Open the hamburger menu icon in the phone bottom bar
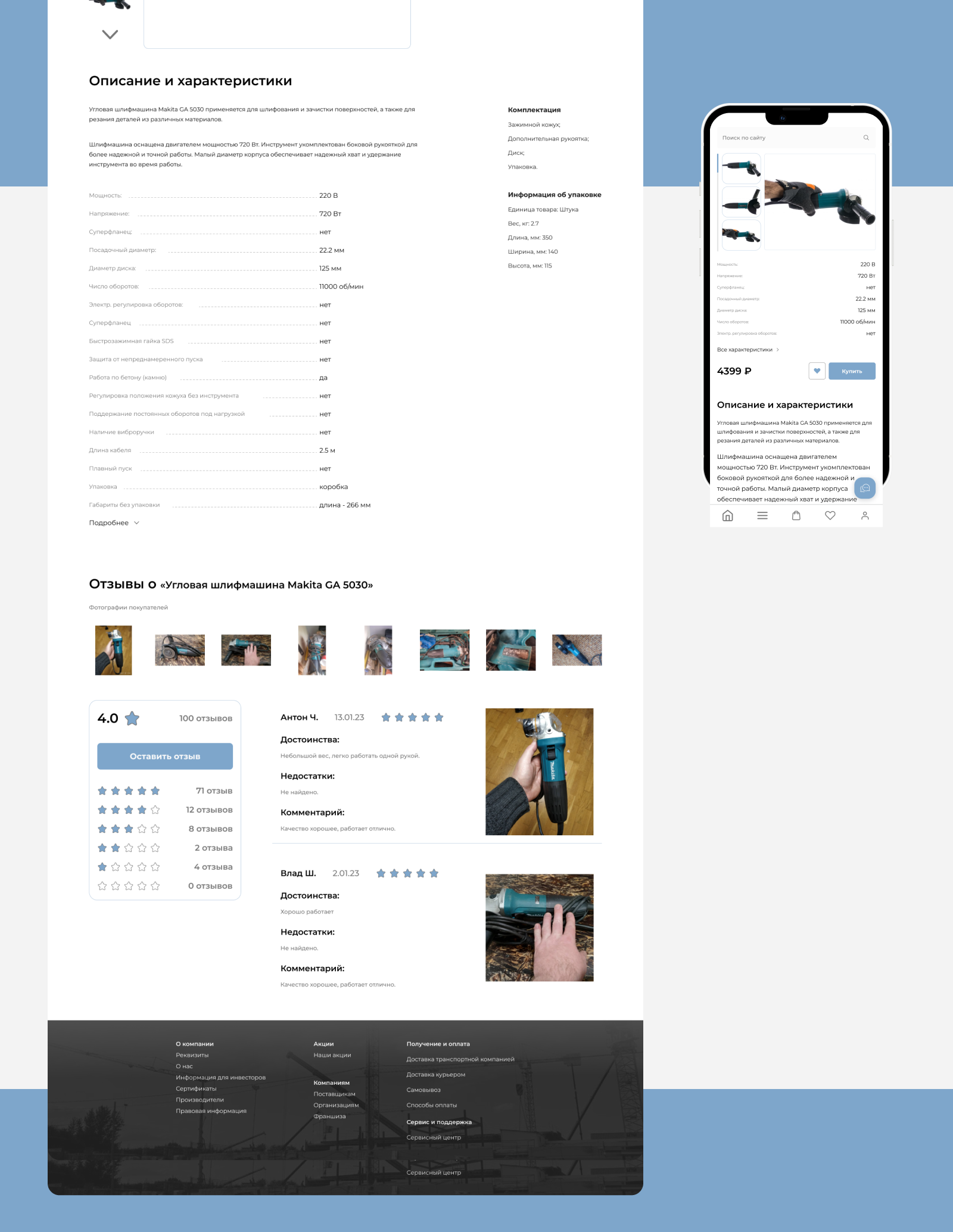Image resolution: width=953 pixels, height=1232 pixels. point(762,516)
